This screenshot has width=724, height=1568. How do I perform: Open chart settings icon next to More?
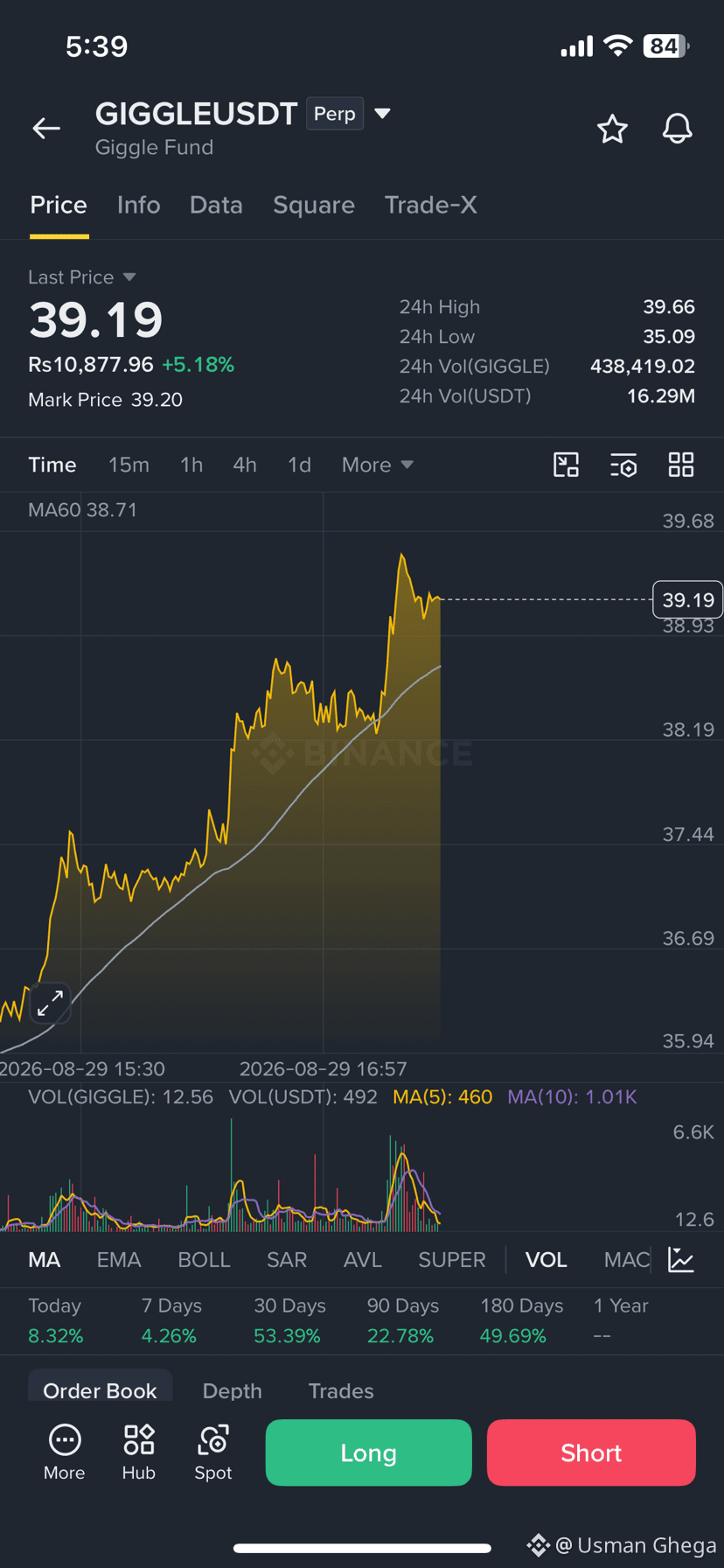pyautogui.click(x=623, y=465)
